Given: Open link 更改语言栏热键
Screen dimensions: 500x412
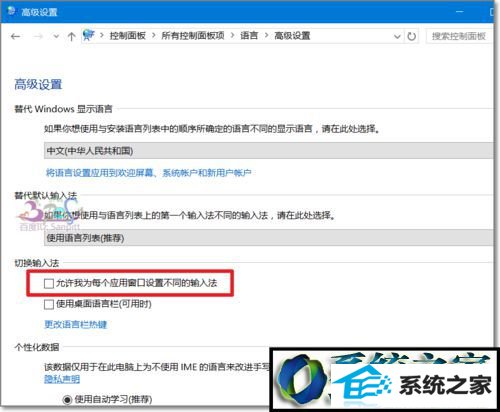Looking at the screenshot, I should (x=76, y=324).
